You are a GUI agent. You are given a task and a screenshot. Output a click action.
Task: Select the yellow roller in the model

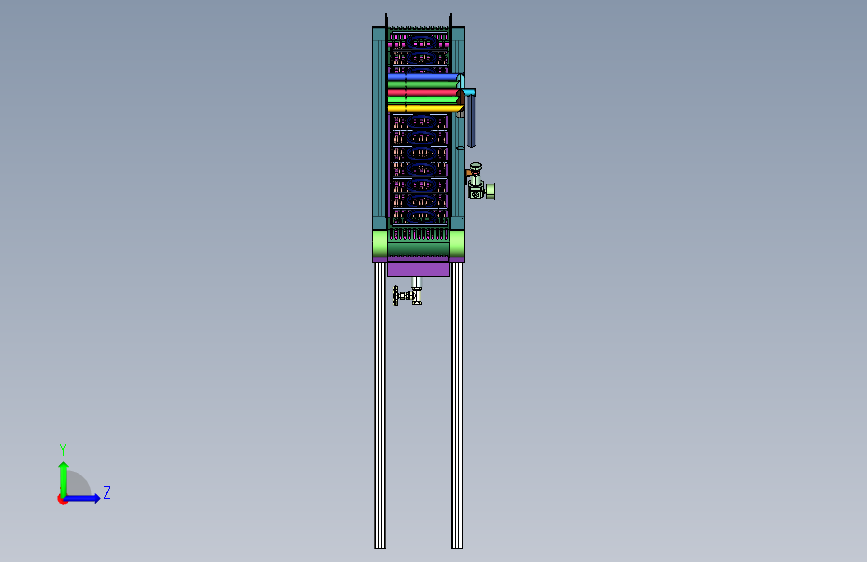tap(425, 108)
